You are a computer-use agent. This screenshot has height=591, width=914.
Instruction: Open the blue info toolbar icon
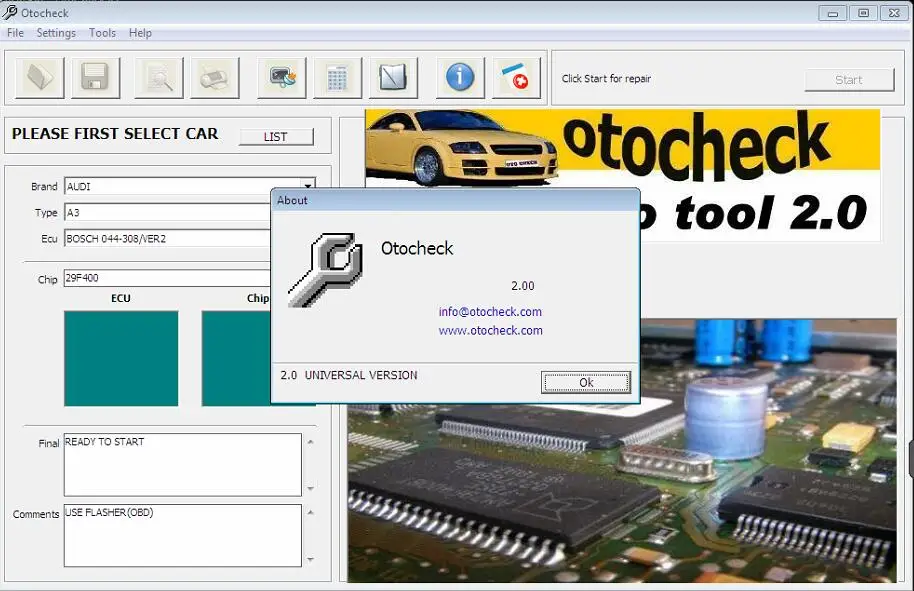460,78
